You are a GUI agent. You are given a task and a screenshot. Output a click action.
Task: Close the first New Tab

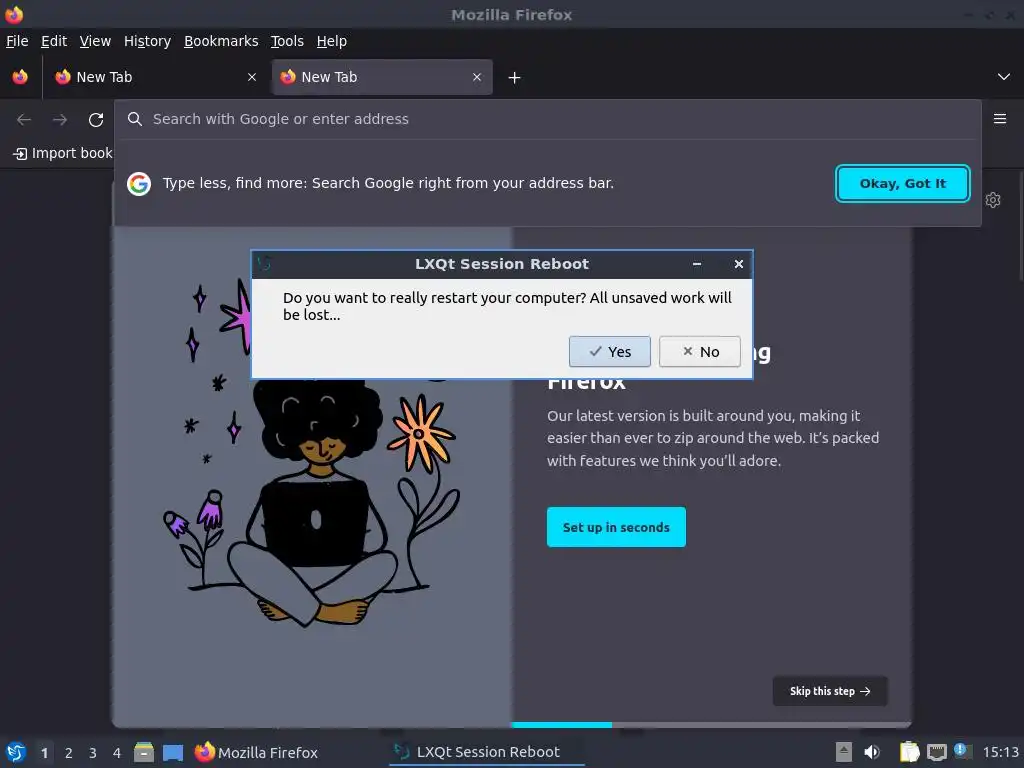tap(252, 77)
